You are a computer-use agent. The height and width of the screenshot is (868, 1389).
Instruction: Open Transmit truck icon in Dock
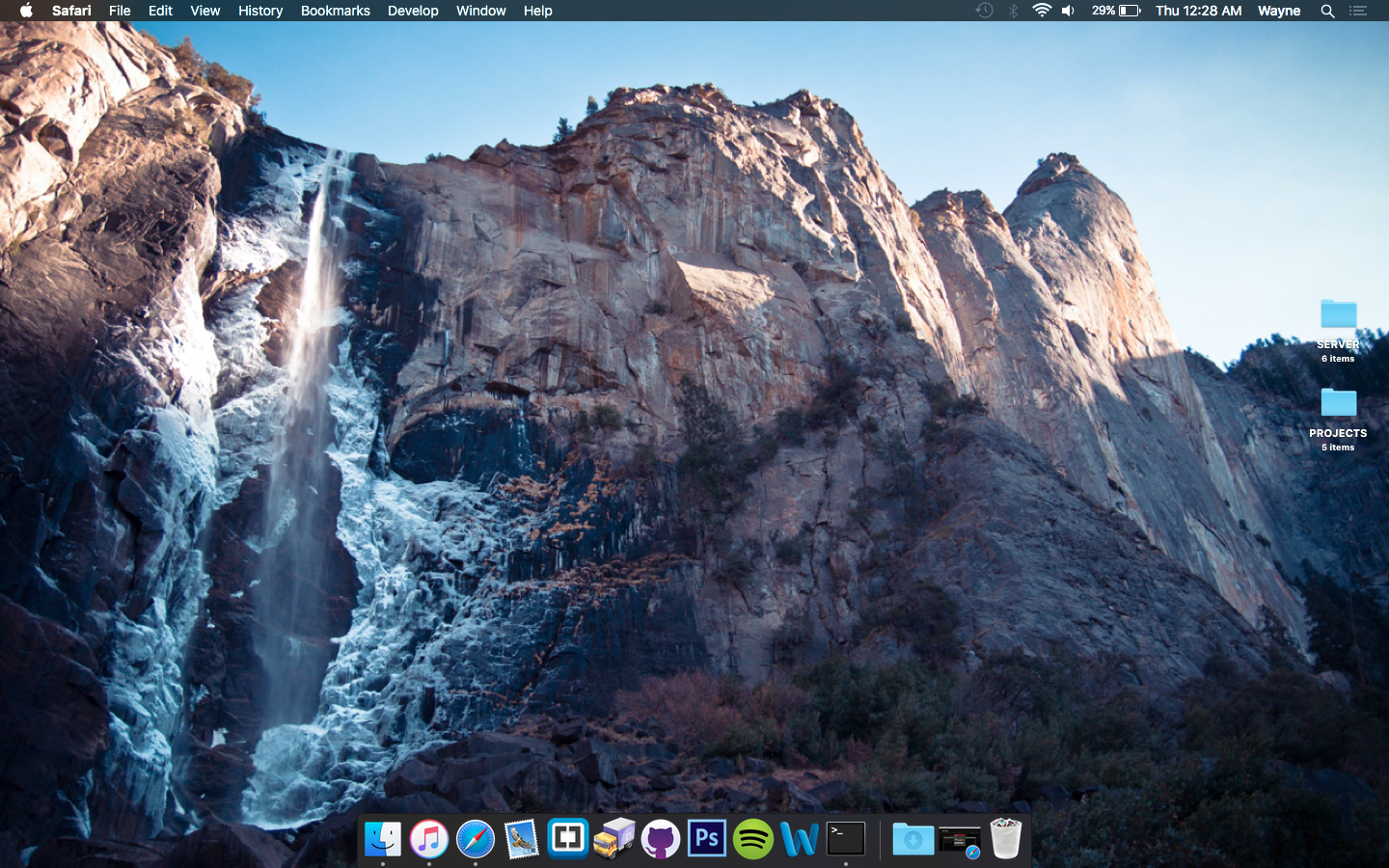point(614,839)
